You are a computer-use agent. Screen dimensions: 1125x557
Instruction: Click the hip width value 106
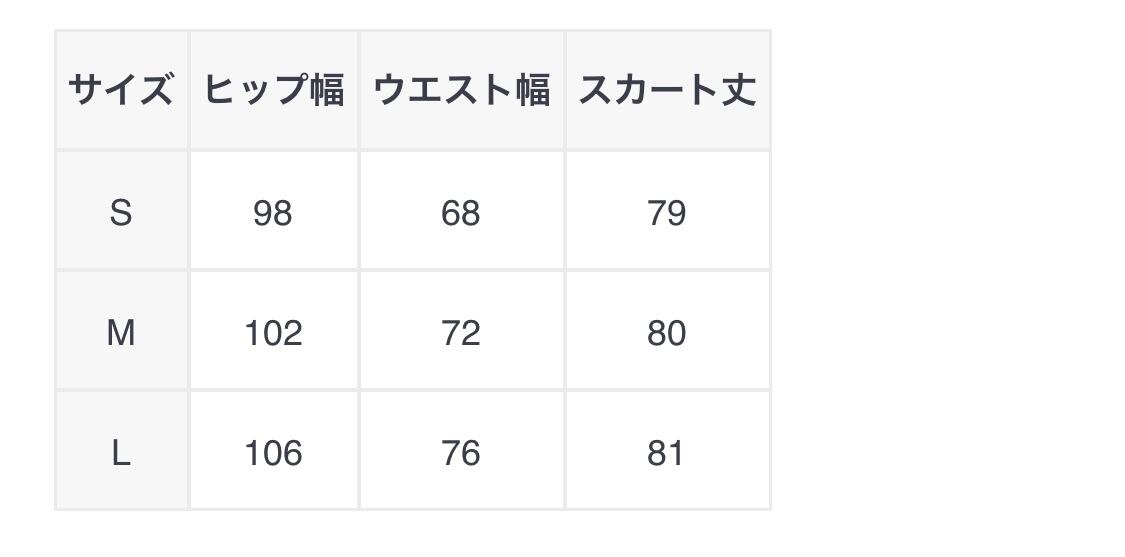click(x=273, y=453)
